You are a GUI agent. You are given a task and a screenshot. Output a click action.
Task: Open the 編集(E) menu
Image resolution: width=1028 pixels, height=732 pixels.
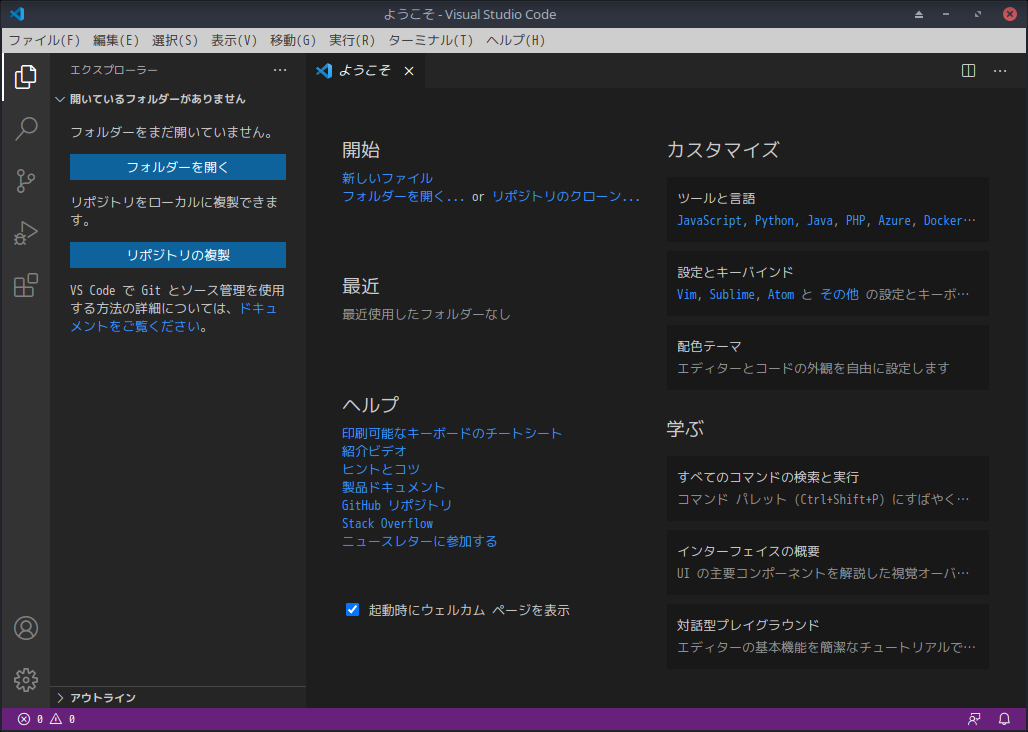(116, 41)
